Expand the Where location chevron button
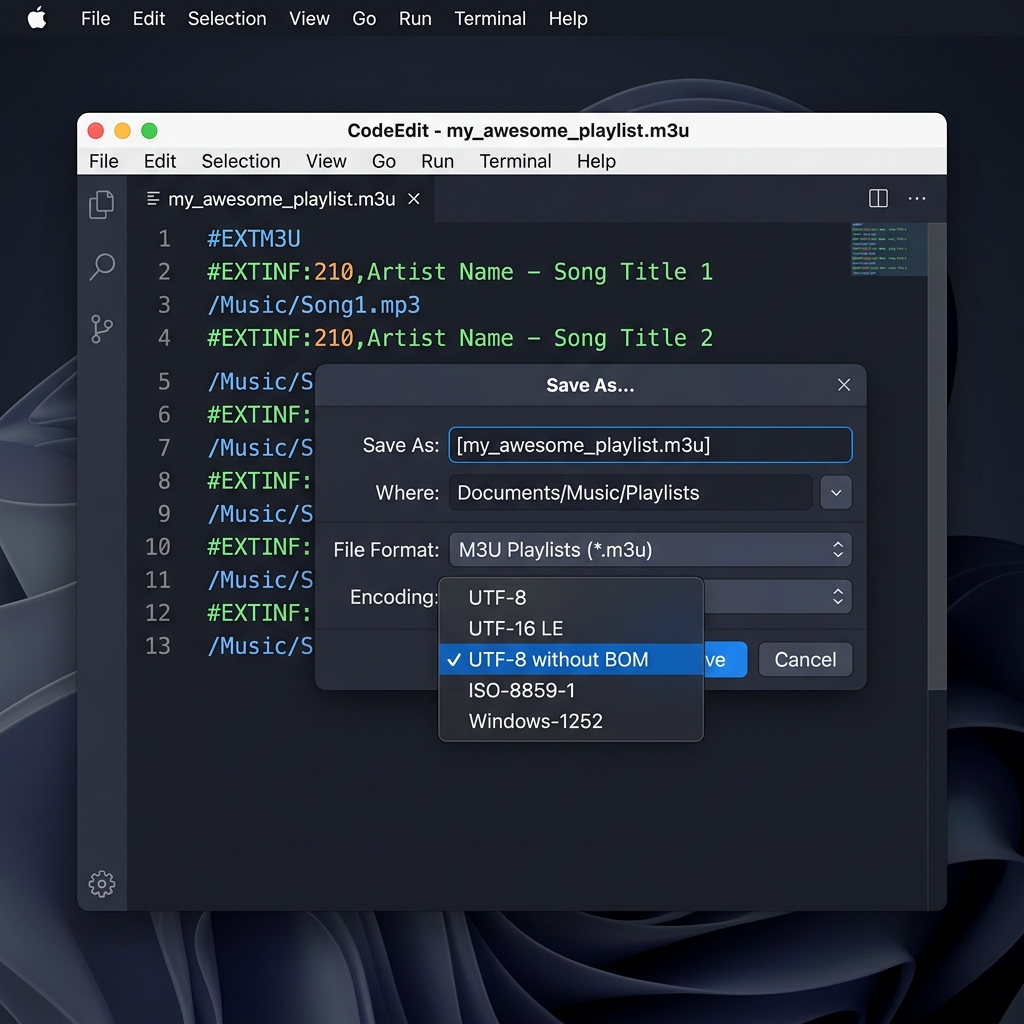This screenshot has width=1024, height=1024. pyautogui.click(x=836, y=492)
